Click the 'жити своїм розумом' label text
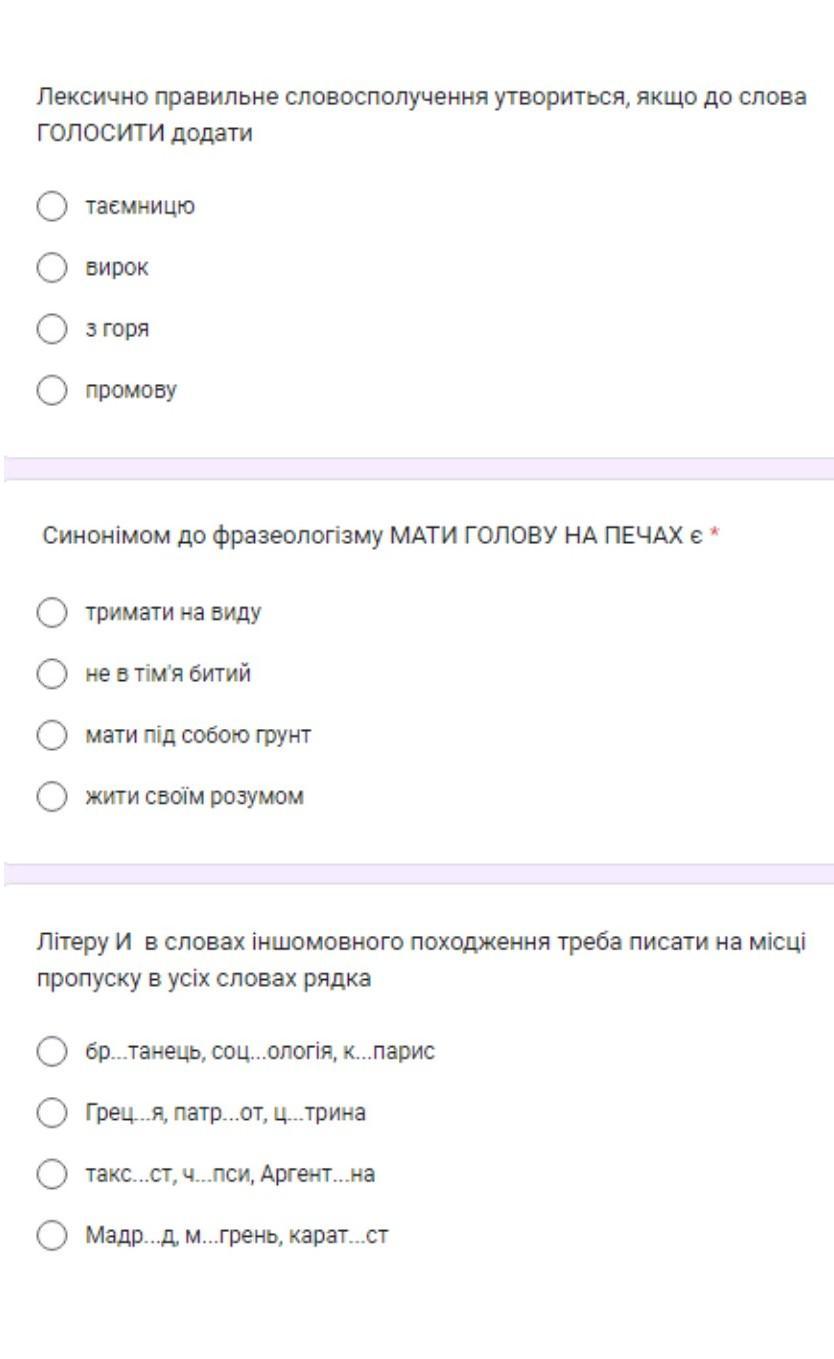This screenshot has height=1359, width=834. (x=194, y=797)
